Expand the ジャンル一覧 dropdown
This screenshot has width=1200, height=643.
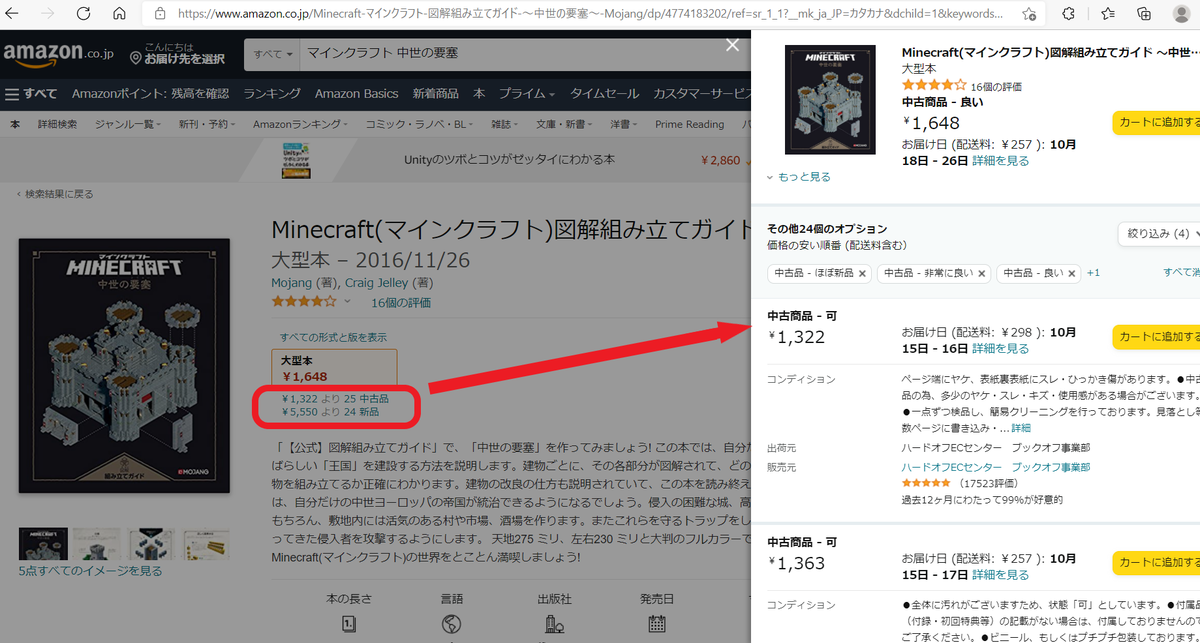tap(128, 124)
